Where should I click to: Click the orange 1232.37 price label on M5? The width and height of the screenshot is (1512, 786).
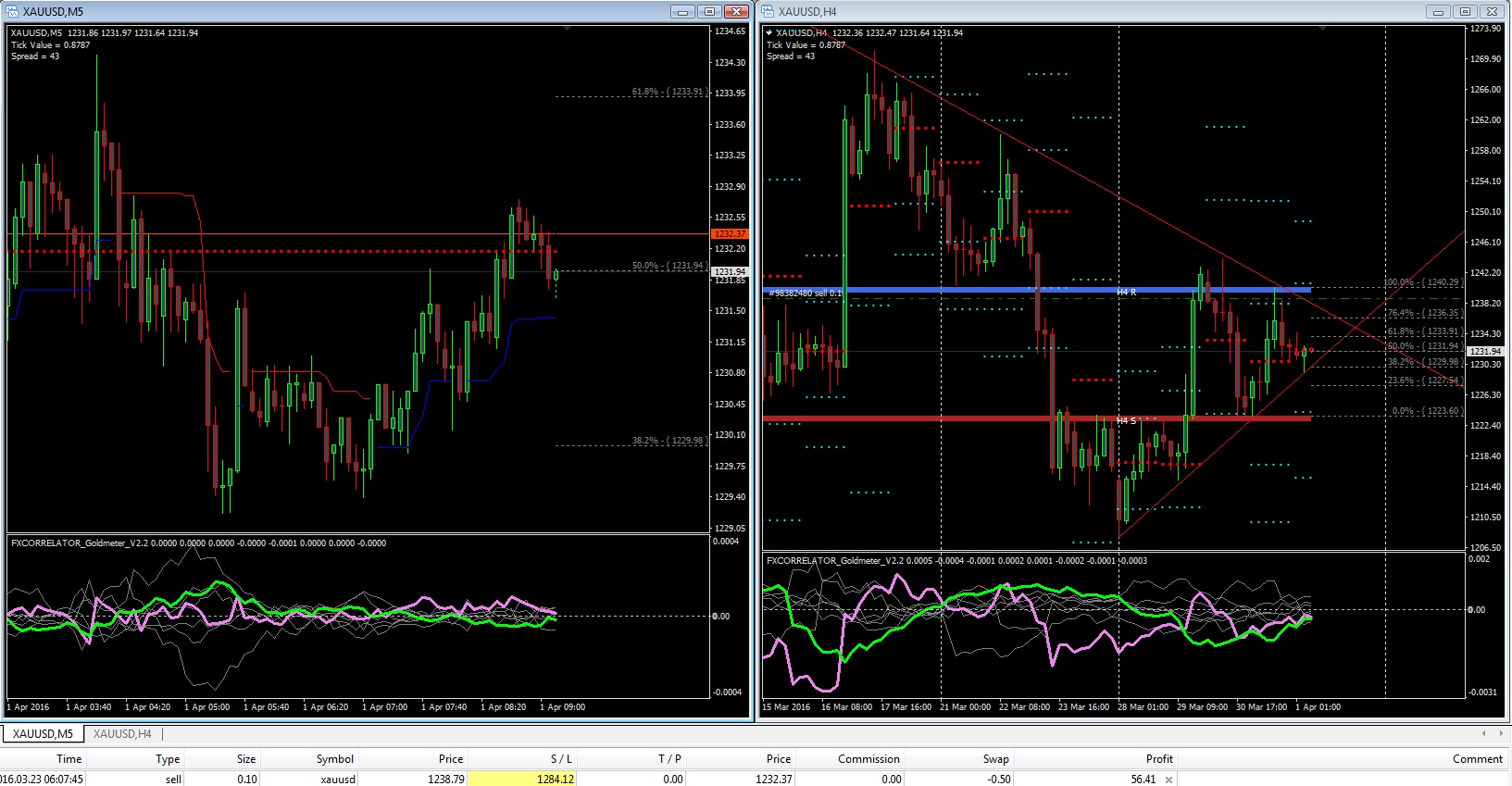[x=729, y=234]
